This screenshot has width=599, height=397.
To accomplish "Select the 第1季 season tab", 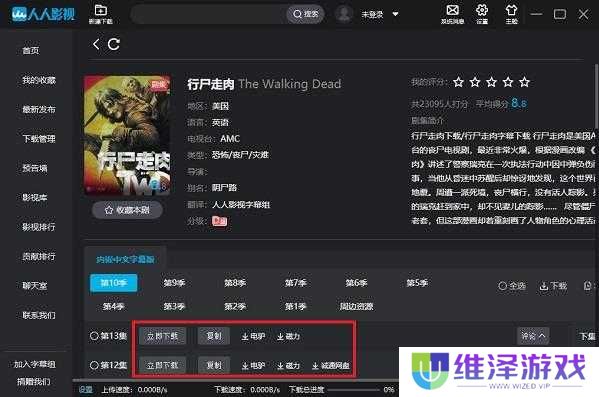I will point(296,306).
